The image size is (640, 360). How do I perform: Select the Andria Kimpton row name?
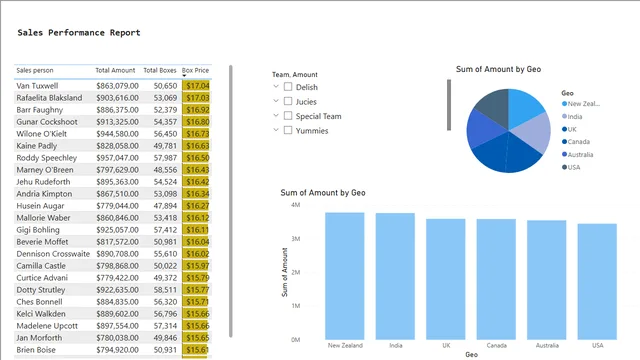point(44,194)
